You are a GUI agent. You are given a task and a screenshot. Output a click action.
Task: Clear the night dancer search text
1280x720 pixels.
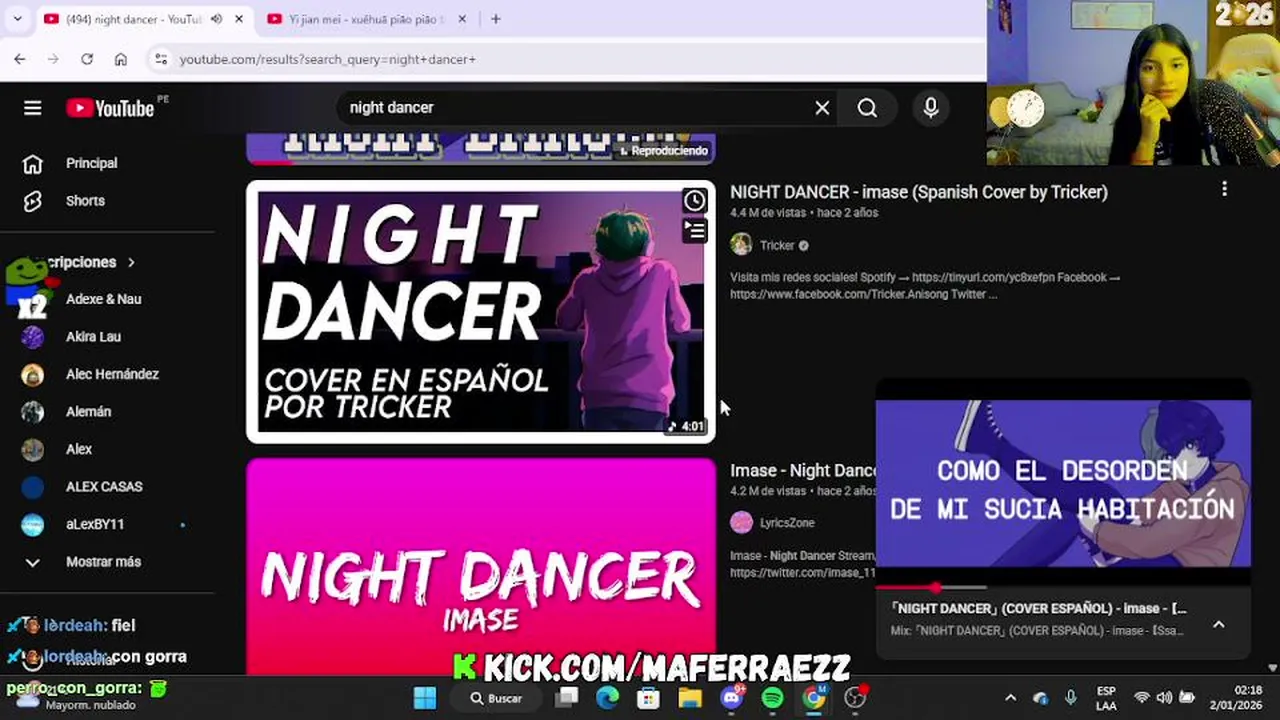click(x=822, y=108)
